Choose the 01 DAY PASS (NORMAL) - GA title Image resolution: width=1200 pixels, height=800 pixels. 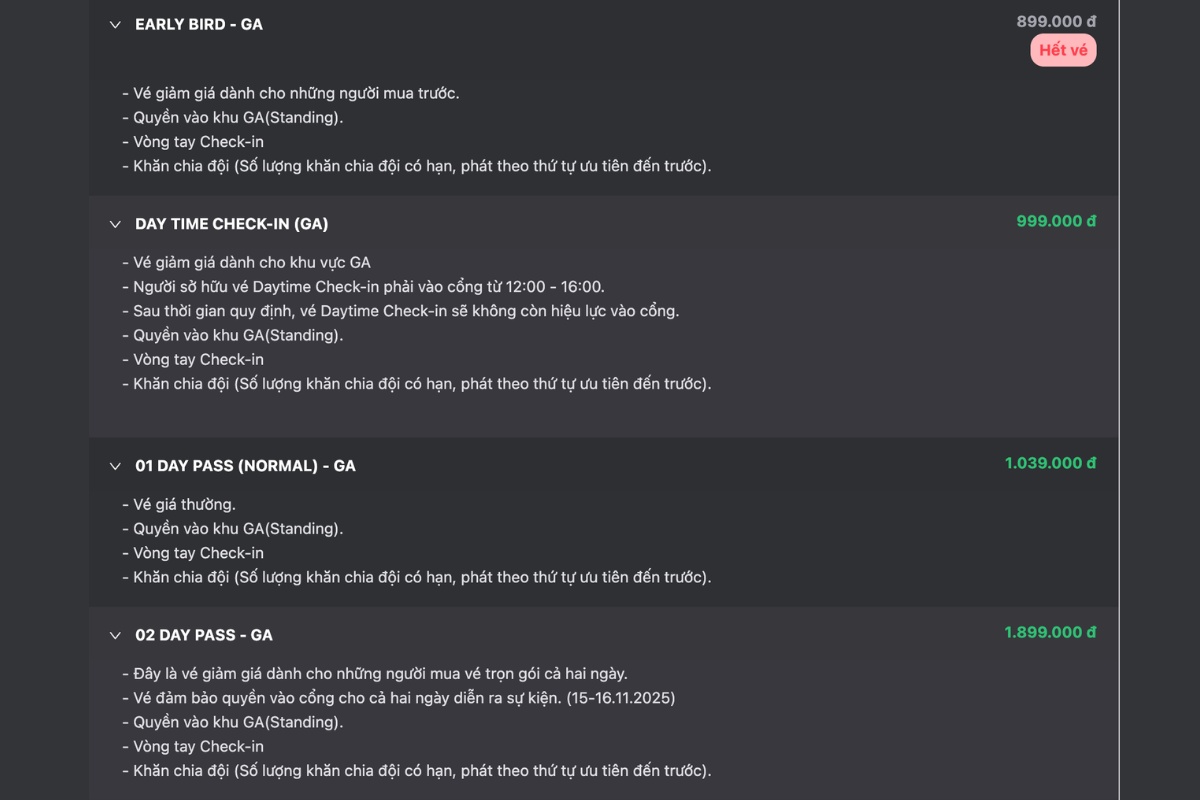tap(245, 466)
